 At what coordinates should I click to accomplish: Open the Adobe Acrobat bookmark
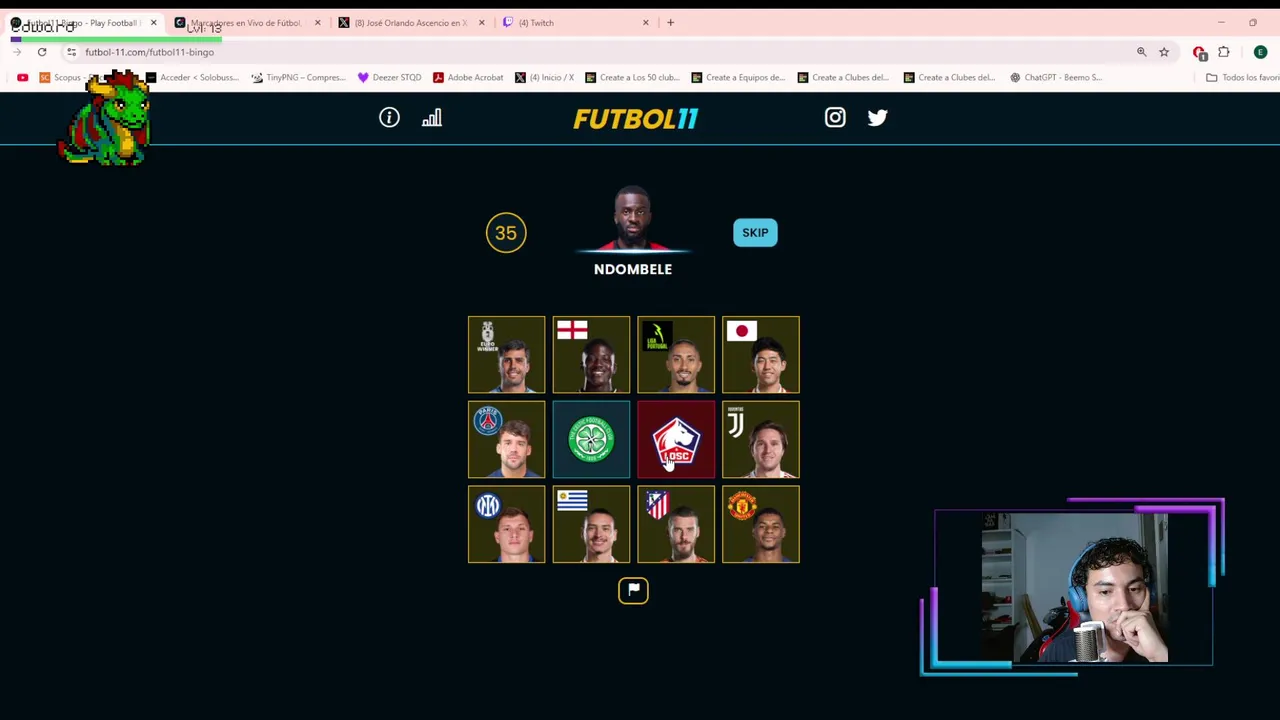pyautogui.click(x=467, y=77)
